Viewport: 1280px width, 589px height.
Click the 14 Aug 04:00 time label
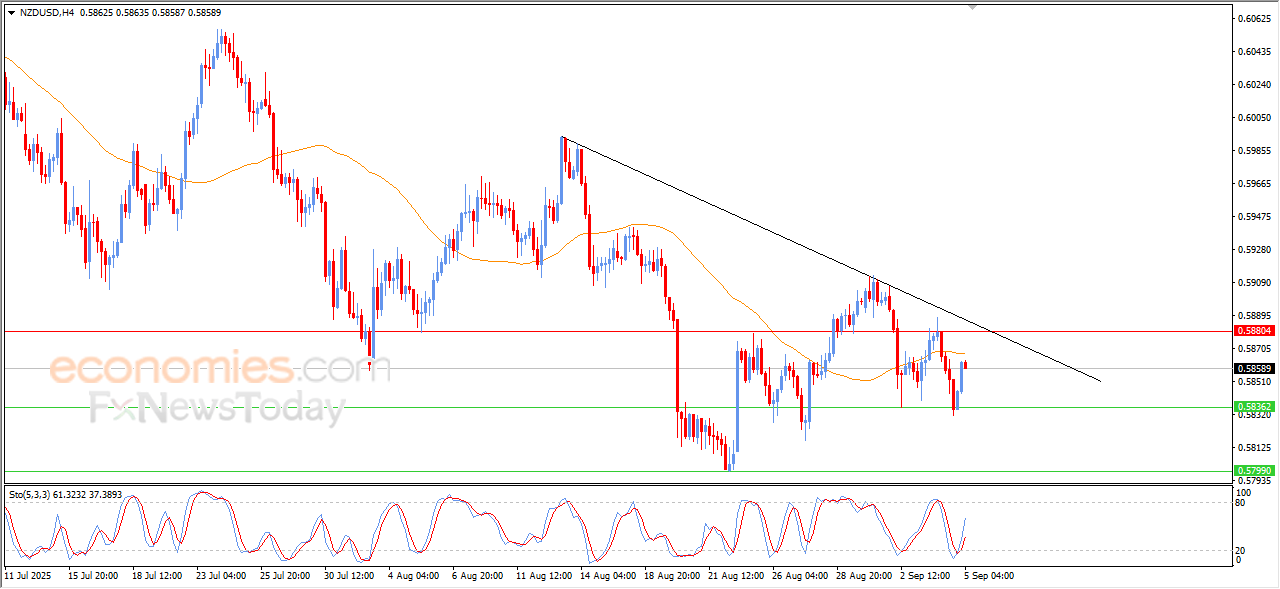(x=606, y=576)
